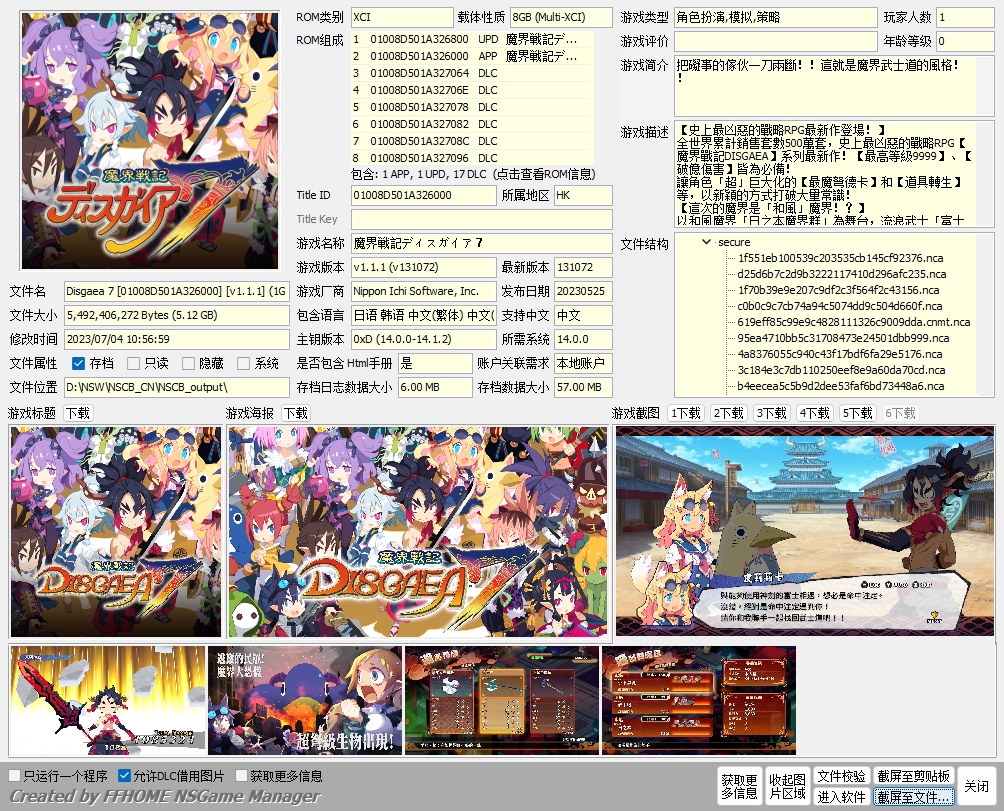Click the 发布日期 field 20230525

[583, 291]
